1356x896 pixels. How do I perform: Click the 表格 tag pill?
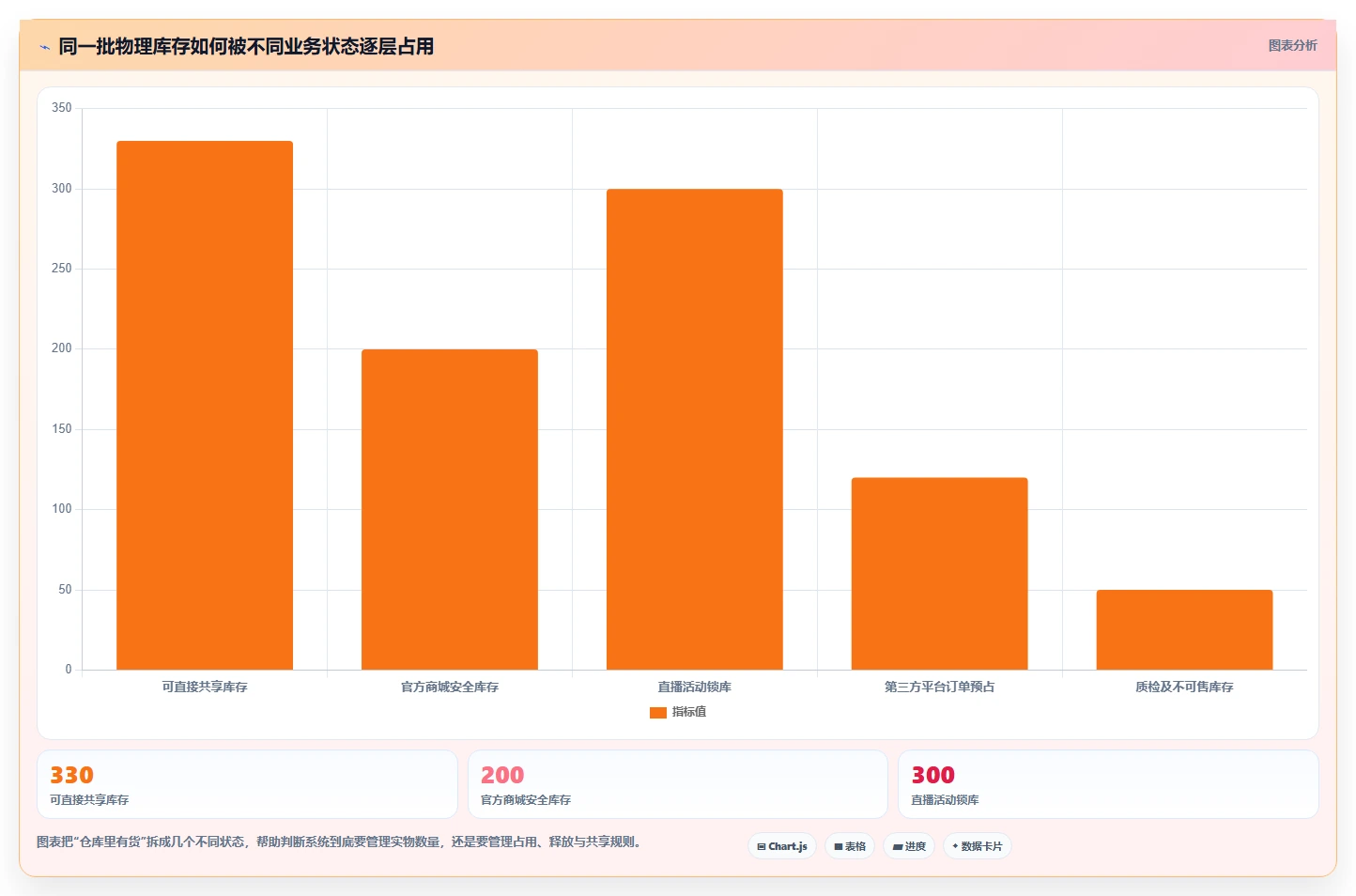click(x=850, y=846)
